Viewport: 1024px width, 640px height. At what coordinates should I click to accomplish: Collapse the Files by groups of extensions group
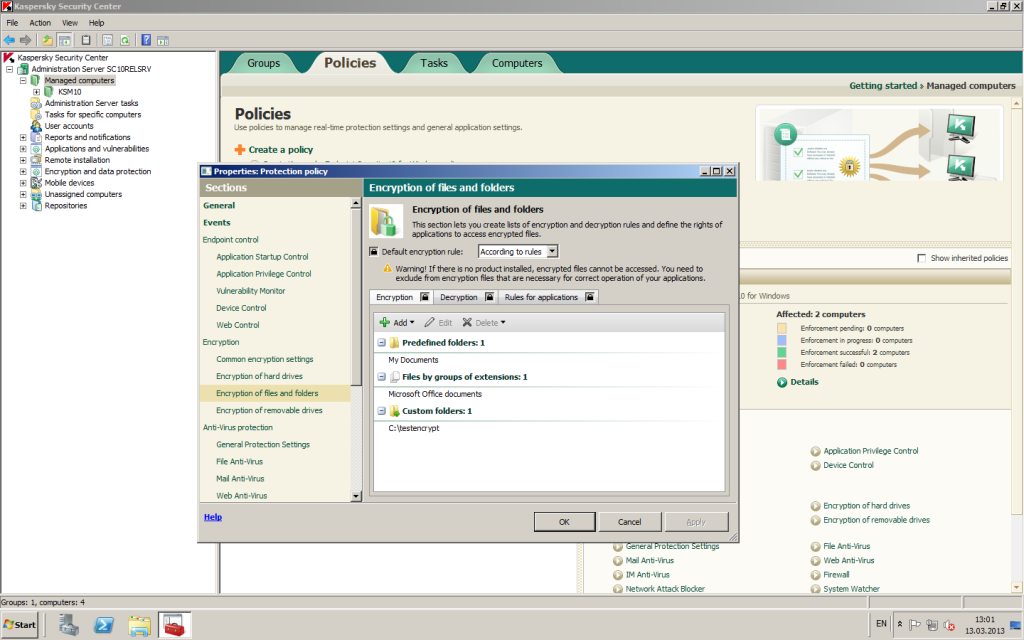click(x=381, y=377)
